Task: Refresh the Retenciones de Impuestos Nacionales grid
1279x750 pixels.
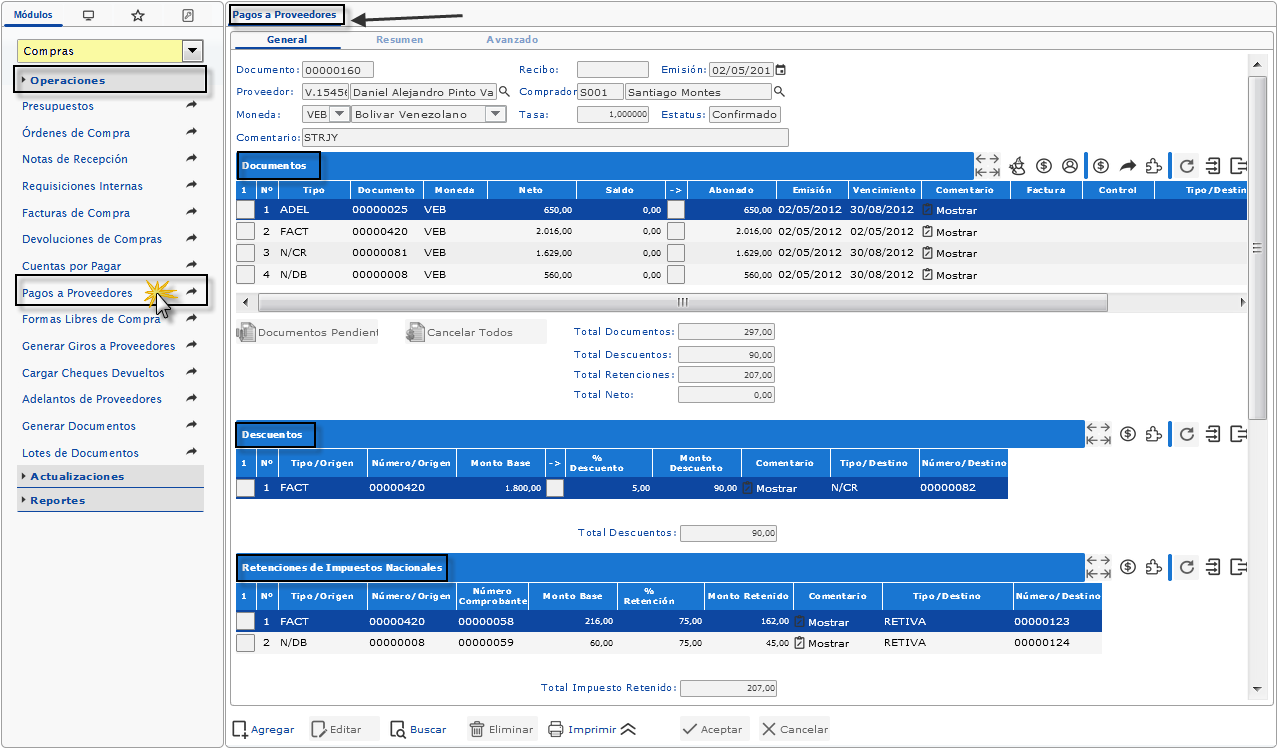Action: point(1186,568)
